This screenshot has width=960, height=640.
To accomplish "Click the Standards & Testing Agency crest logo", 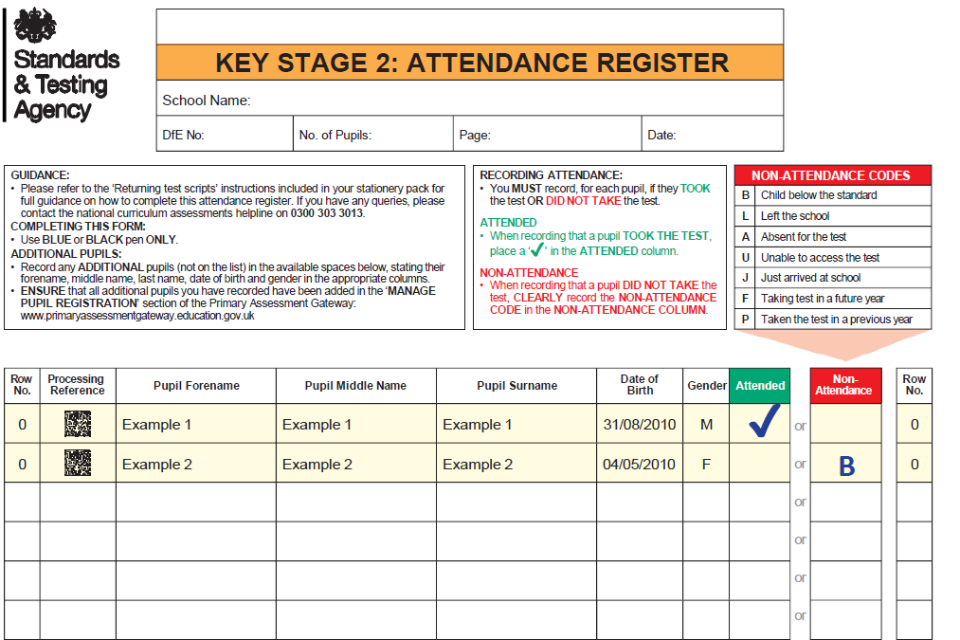I will [x=34, y=24].
